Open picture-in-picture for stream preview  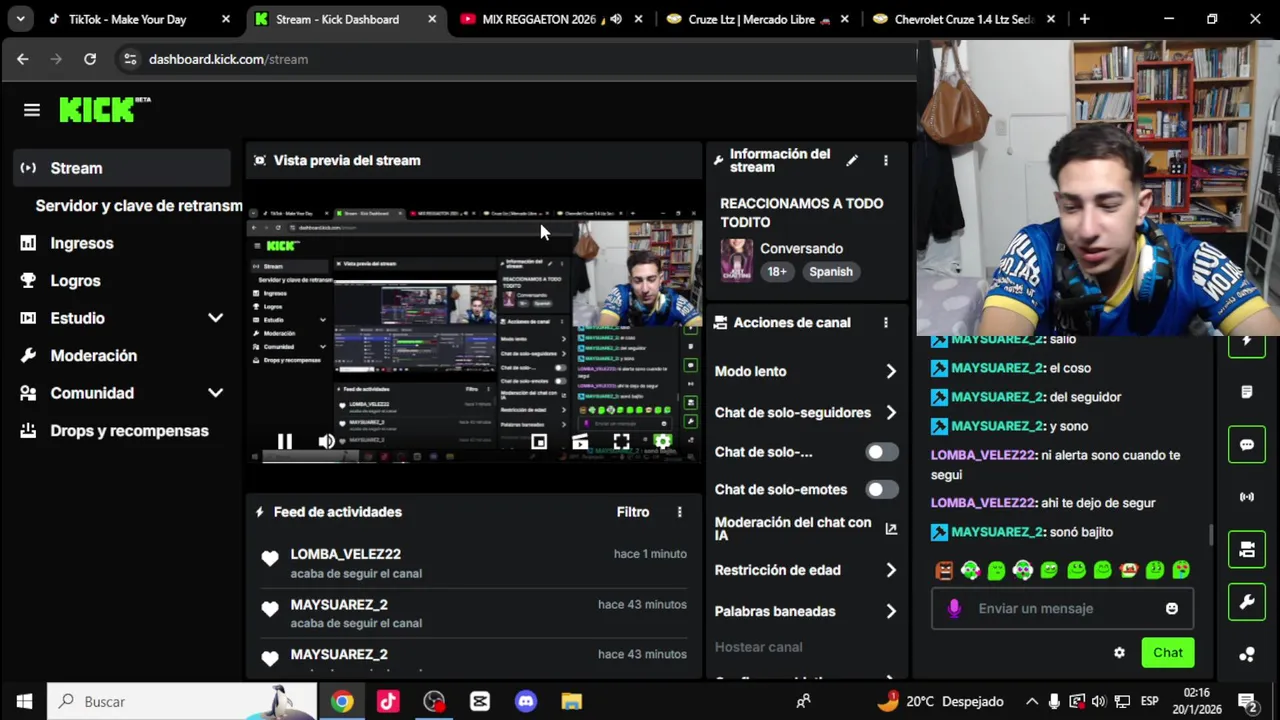(539, 441)
